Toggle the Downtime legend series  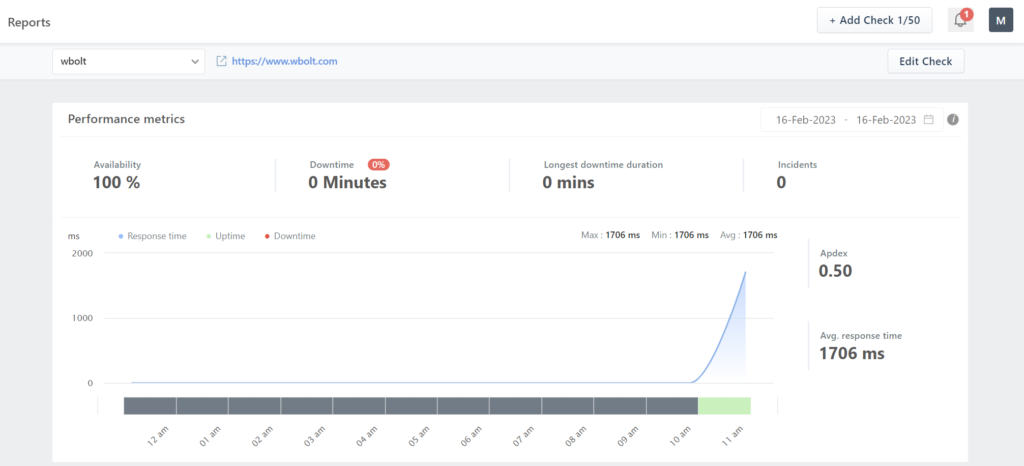coord(290,236)
